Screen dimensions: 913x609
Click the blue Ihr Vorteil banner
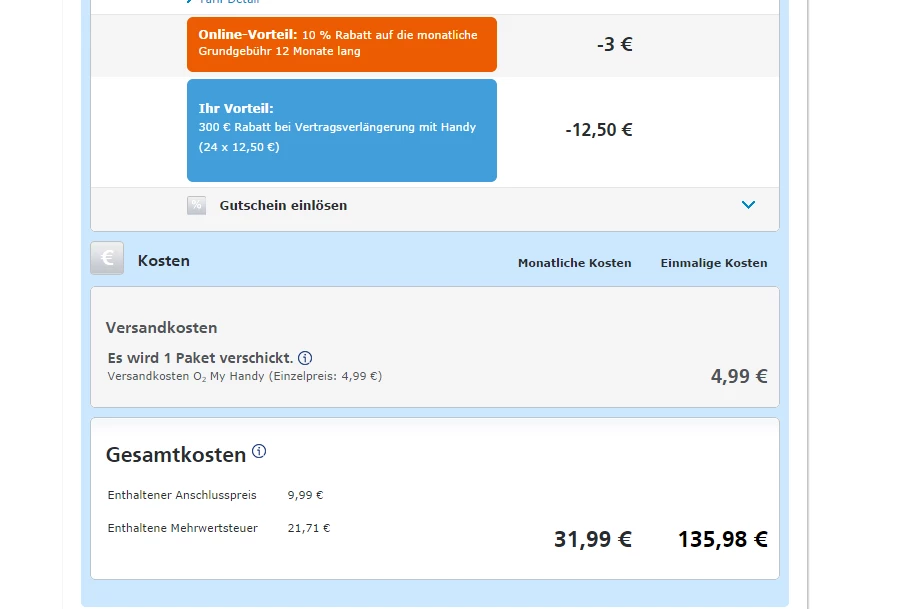coord(341,130)
